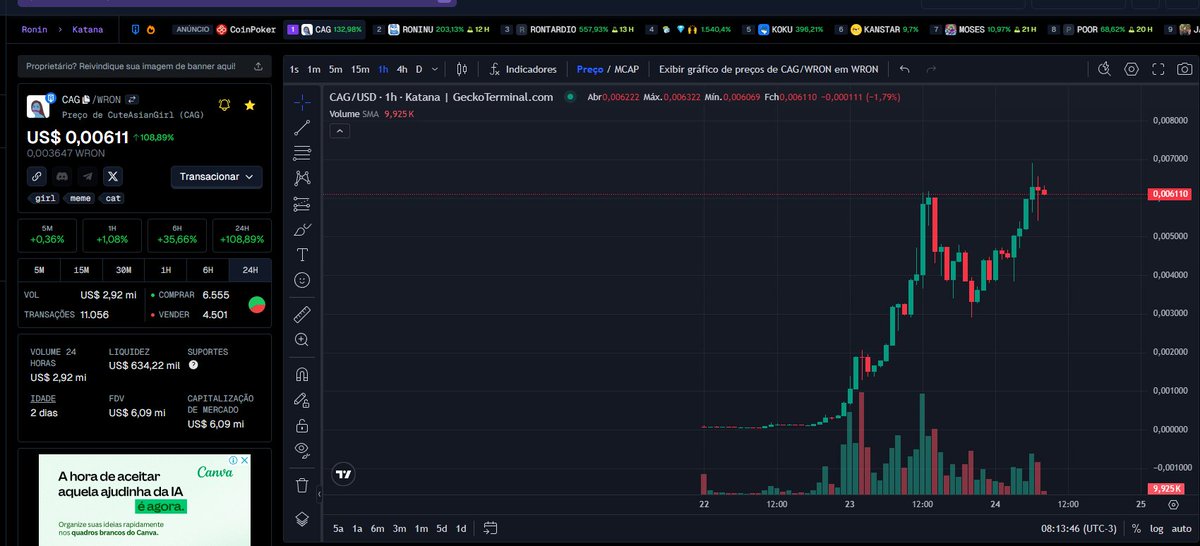Select the 1s timeframe
The height and width of the screenshot is (546, 1200).
(294, 69)
